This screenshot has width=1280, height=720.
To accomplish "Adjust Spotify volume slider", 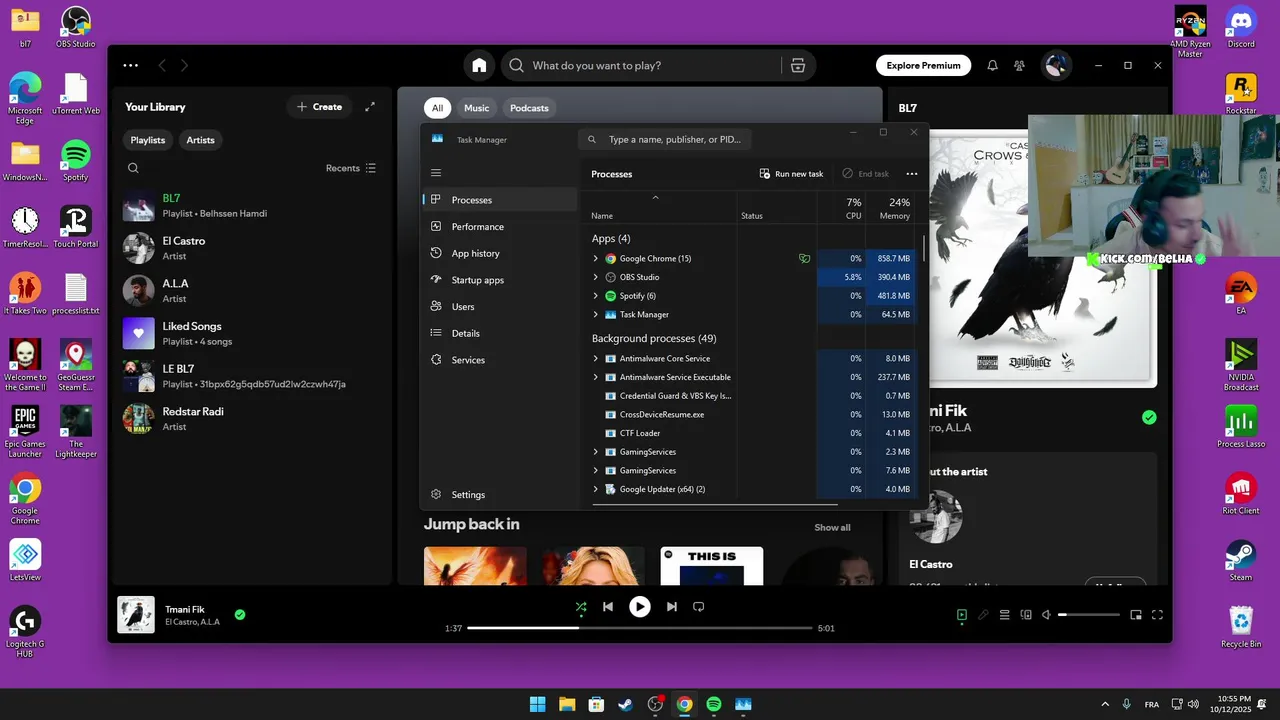I will 1089,615.
